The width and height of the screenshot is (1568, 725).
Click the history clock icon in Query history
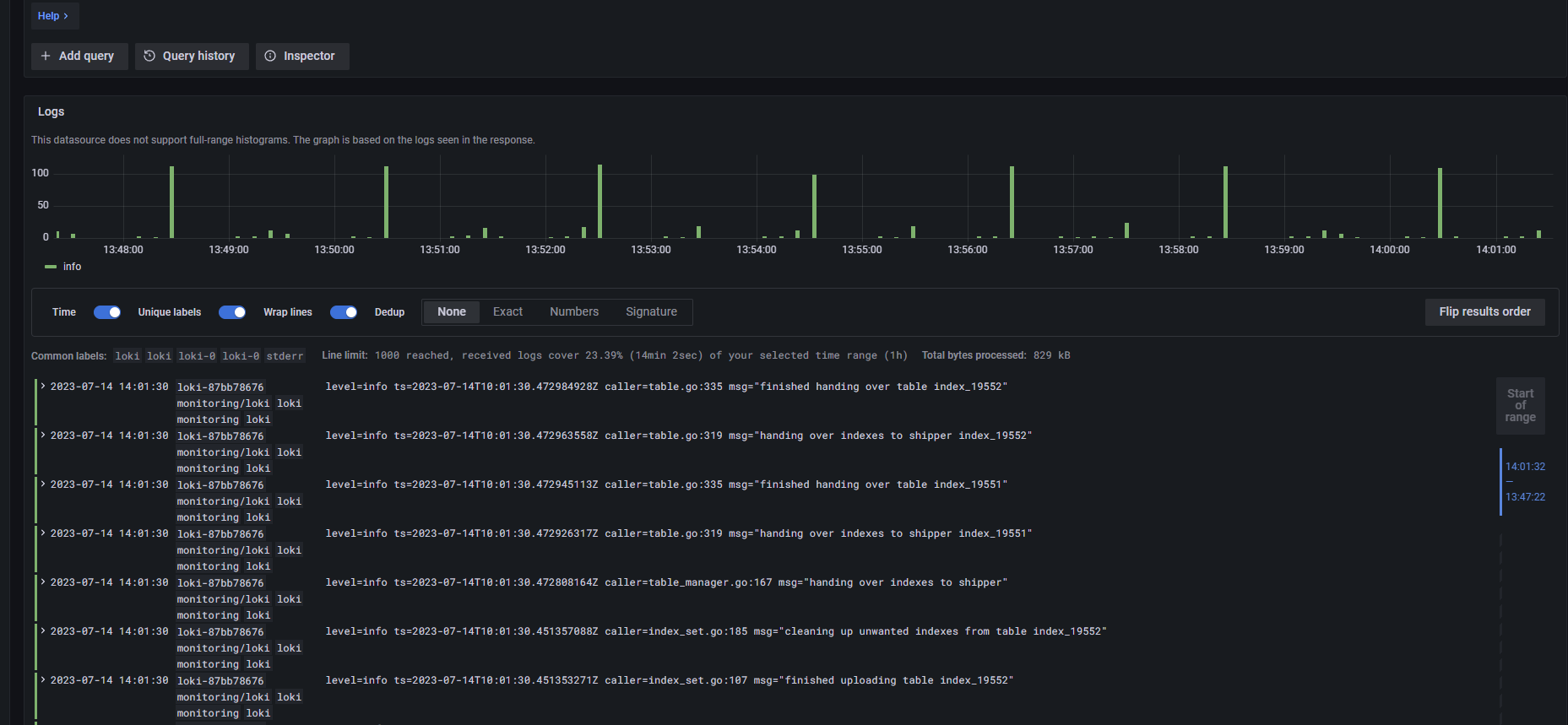149,56
